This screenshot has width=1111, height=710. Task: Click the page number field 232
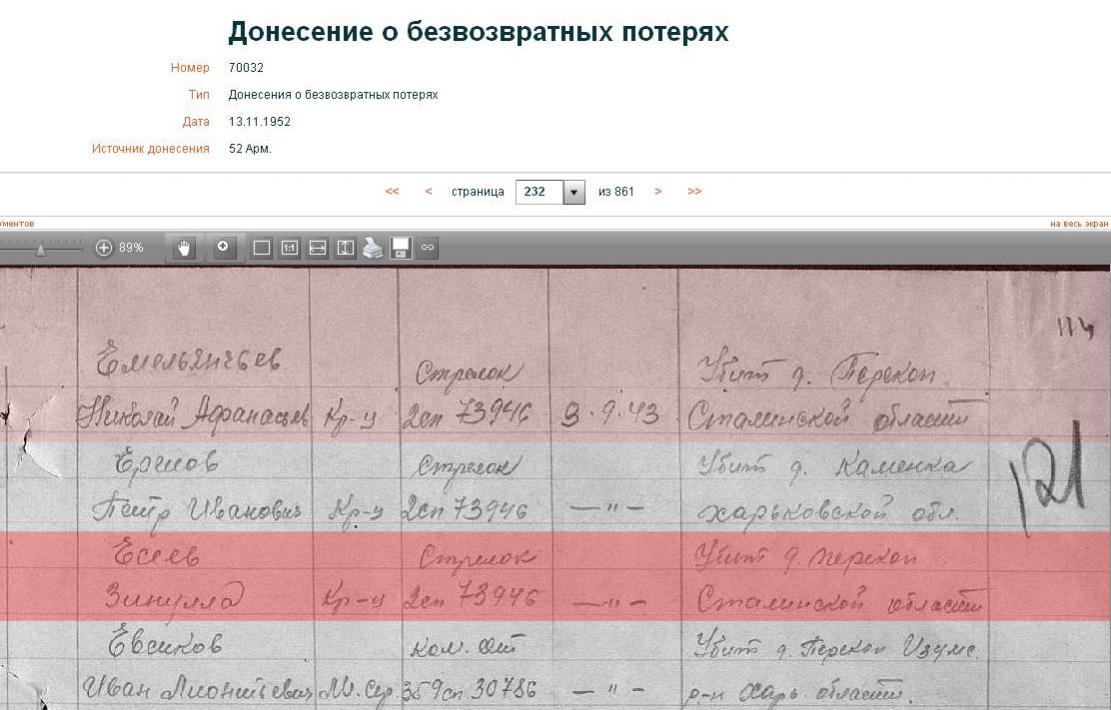(x=539, y=192)
